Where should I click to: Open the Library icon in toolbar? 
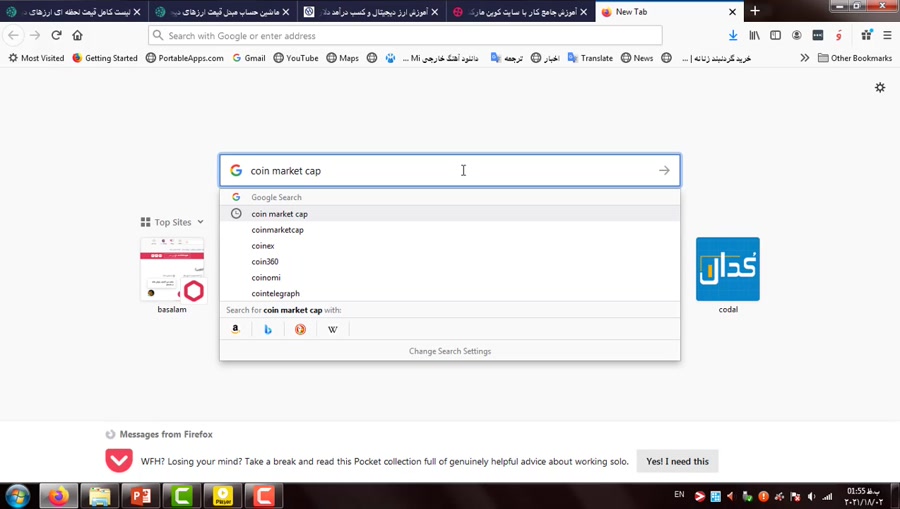pos(754,36)
